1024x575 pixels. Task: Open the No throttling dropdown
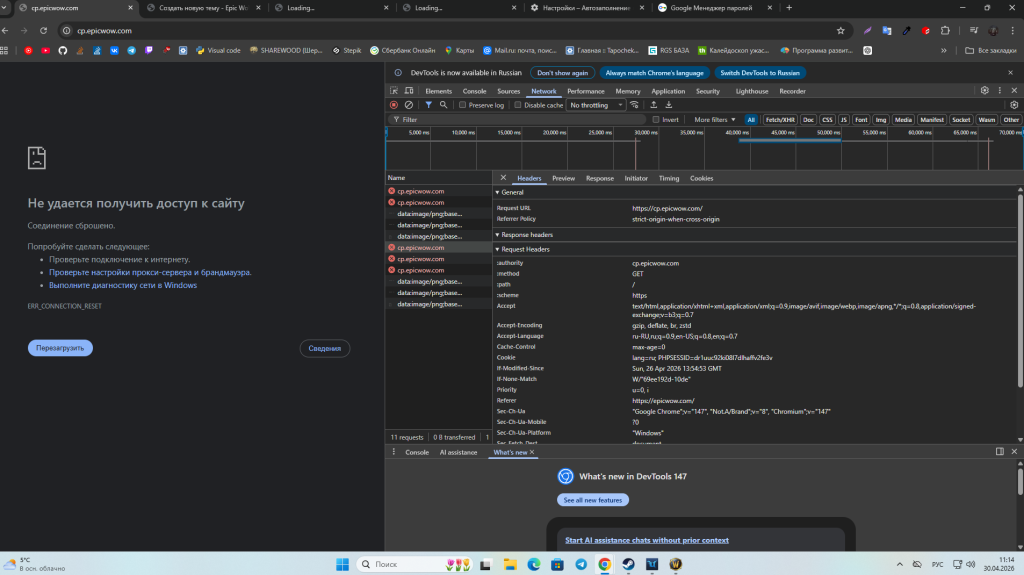click(x=596, y=105)
